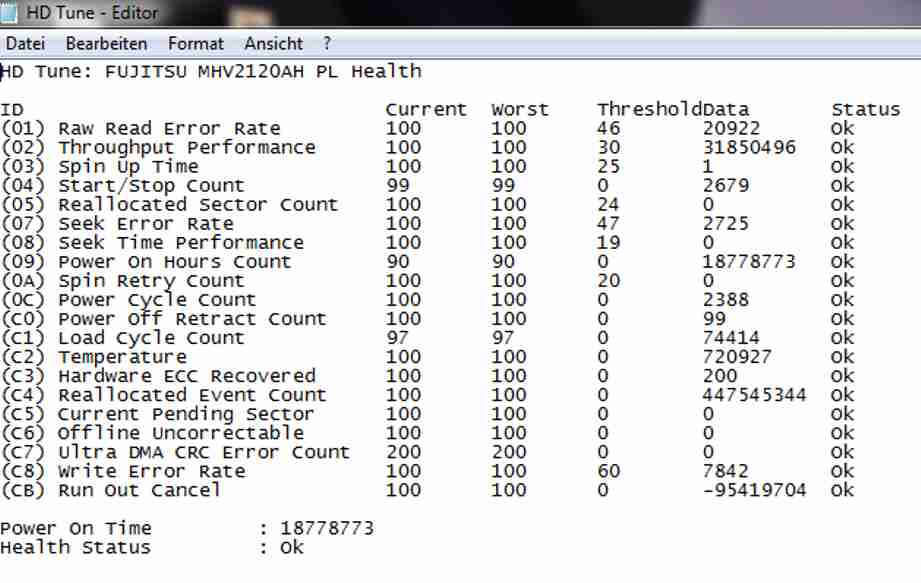Click the 'Reallocated Sector Count' text
This screenshot has width=921, height=583.
pyautogui.click(x=198, y=205)
